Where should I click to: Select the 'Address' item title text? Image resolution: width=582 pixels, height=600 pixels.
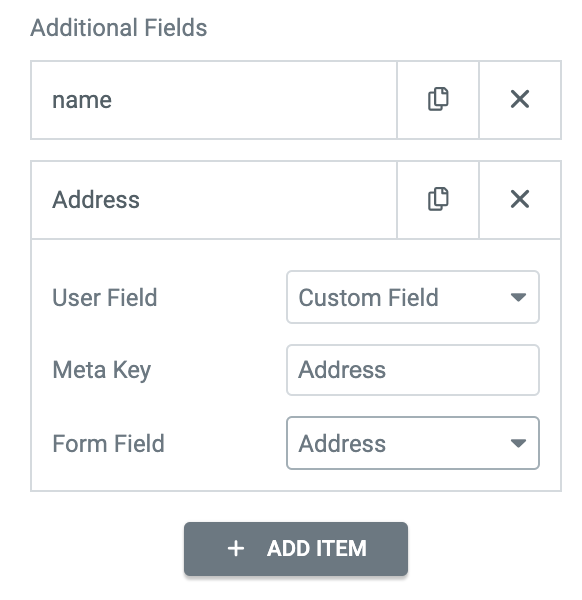pos(96,199)
